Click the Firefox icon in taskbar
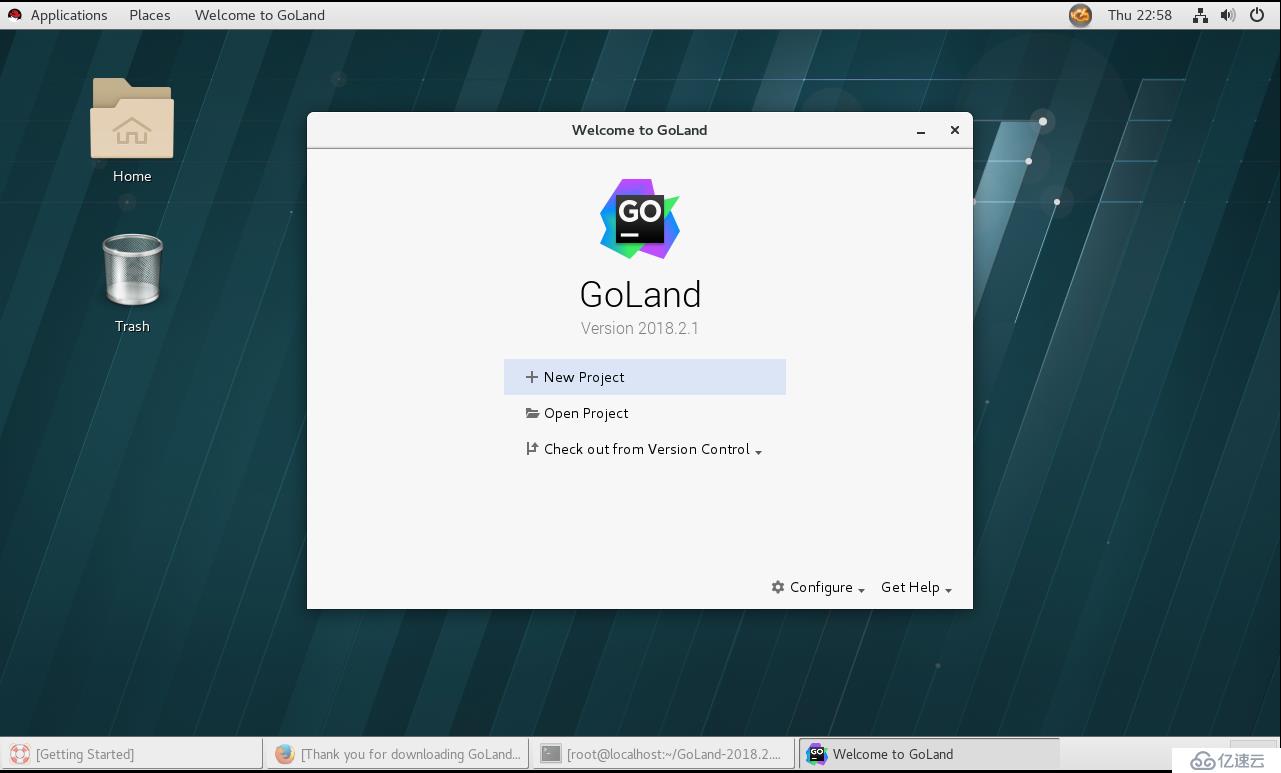 (285, 754)
